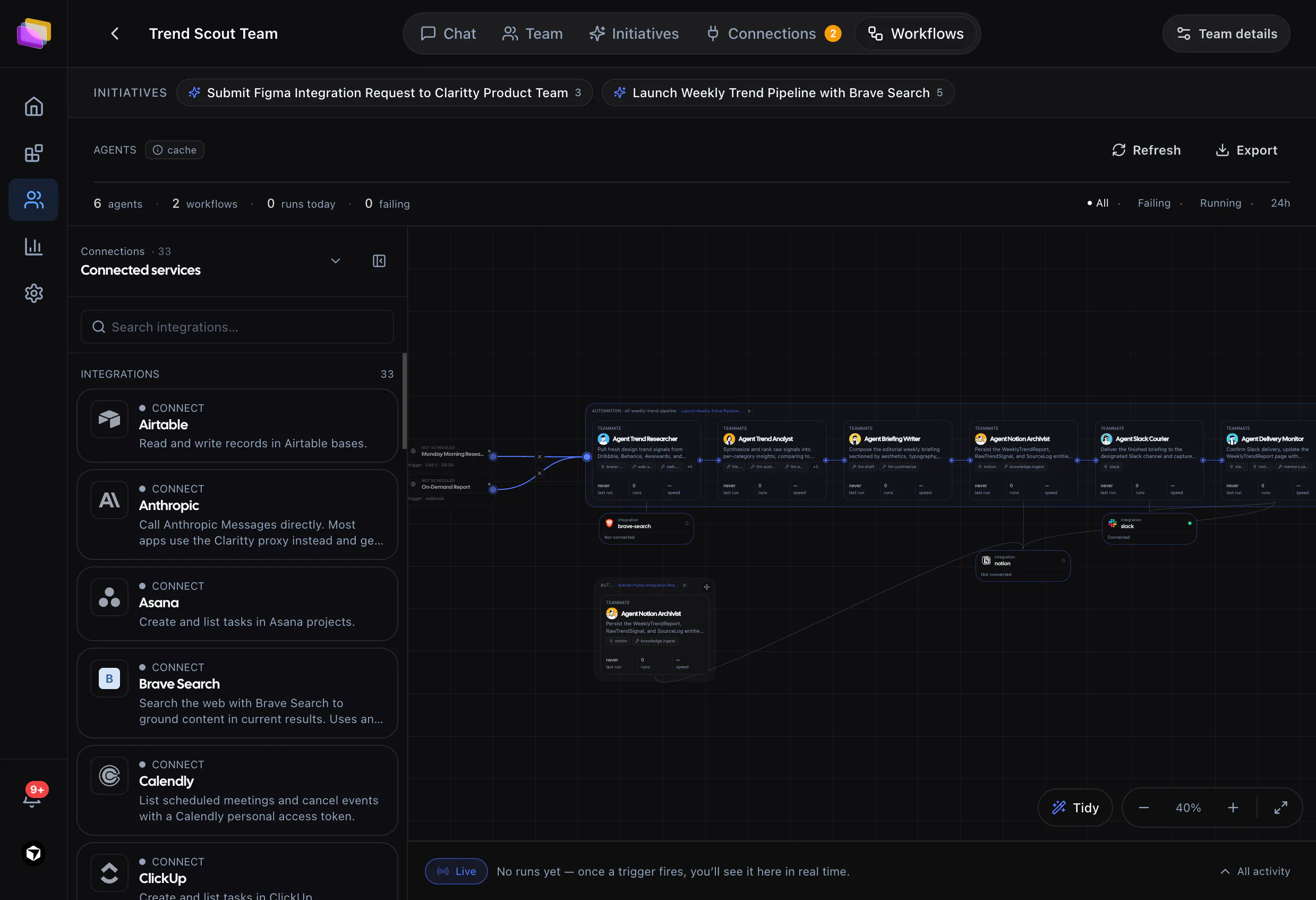Click the app logo at top left
1316x900 pixels.
(x=33, y=33)
